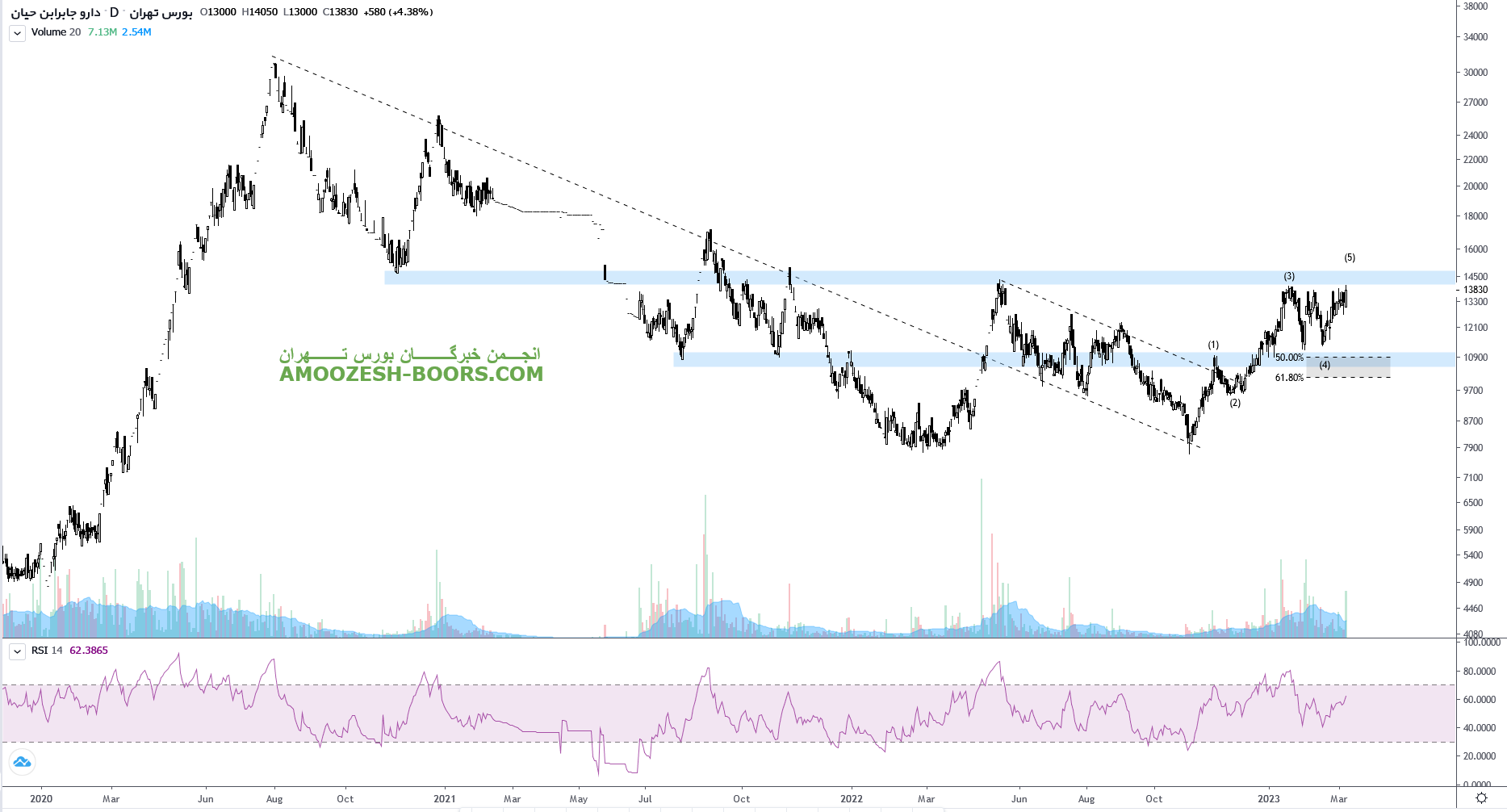1507x812 pixels.
Task: Select the wave (2) label marker
Action: coord(1235,403)
